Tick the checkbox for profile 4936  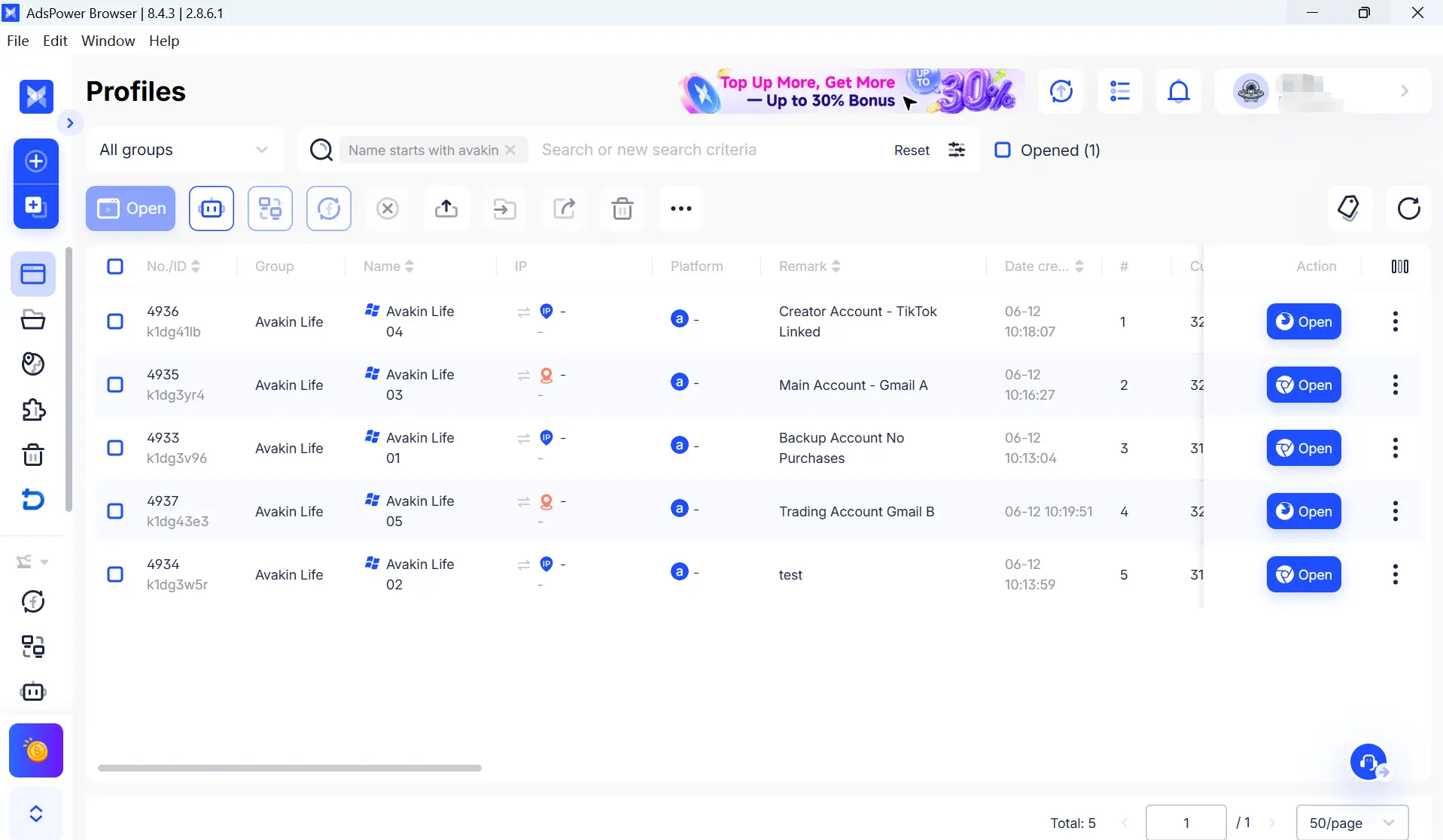tap(115, 321)
